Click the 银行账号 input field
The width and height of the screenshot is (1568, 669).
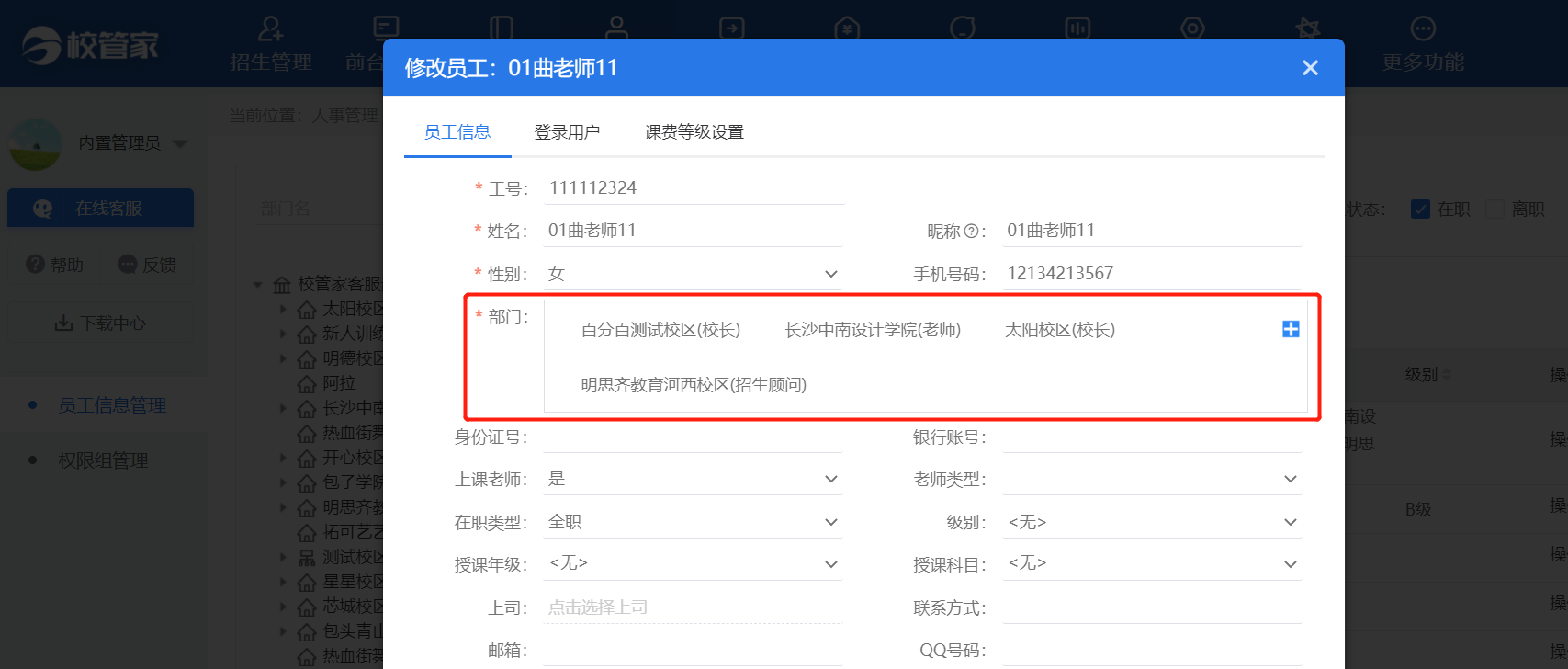(x=1152, y=437)
